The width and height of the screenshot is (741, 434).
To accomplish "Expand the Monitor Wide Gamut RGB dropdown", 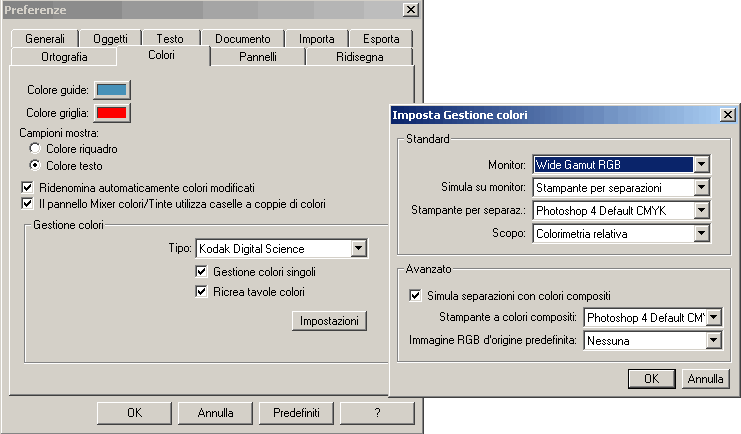I will point(702,164).
